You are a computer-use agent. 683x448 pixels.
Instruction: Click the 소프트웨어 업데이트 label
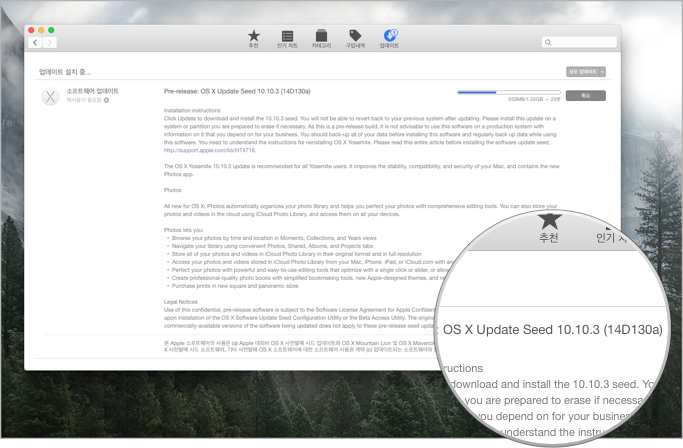coord(92,91)
